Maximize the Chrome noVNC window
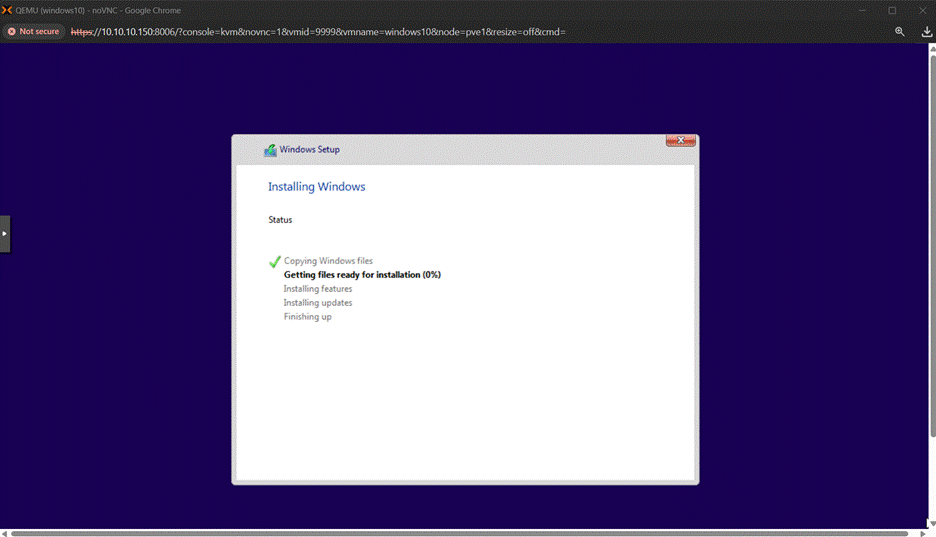Image resolution: width=936 pixels, height=537 pixels. coord(892,10)
